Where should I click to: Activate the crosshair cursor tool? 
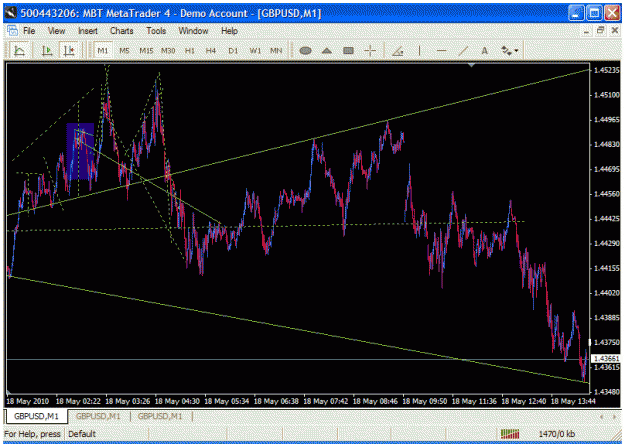pos(370,51)
